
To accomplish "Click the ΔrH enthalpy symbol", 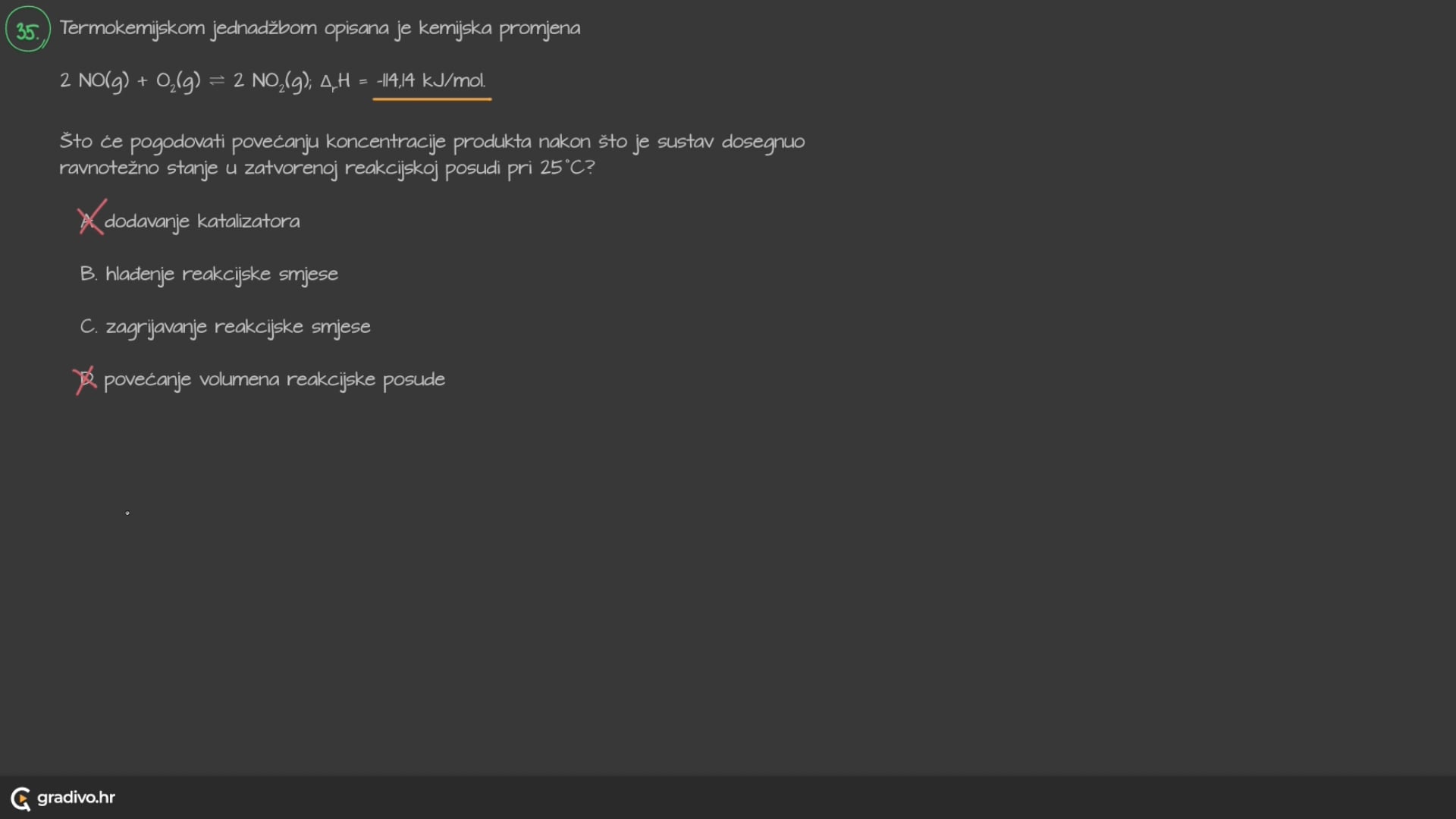I will coord(334,81).
